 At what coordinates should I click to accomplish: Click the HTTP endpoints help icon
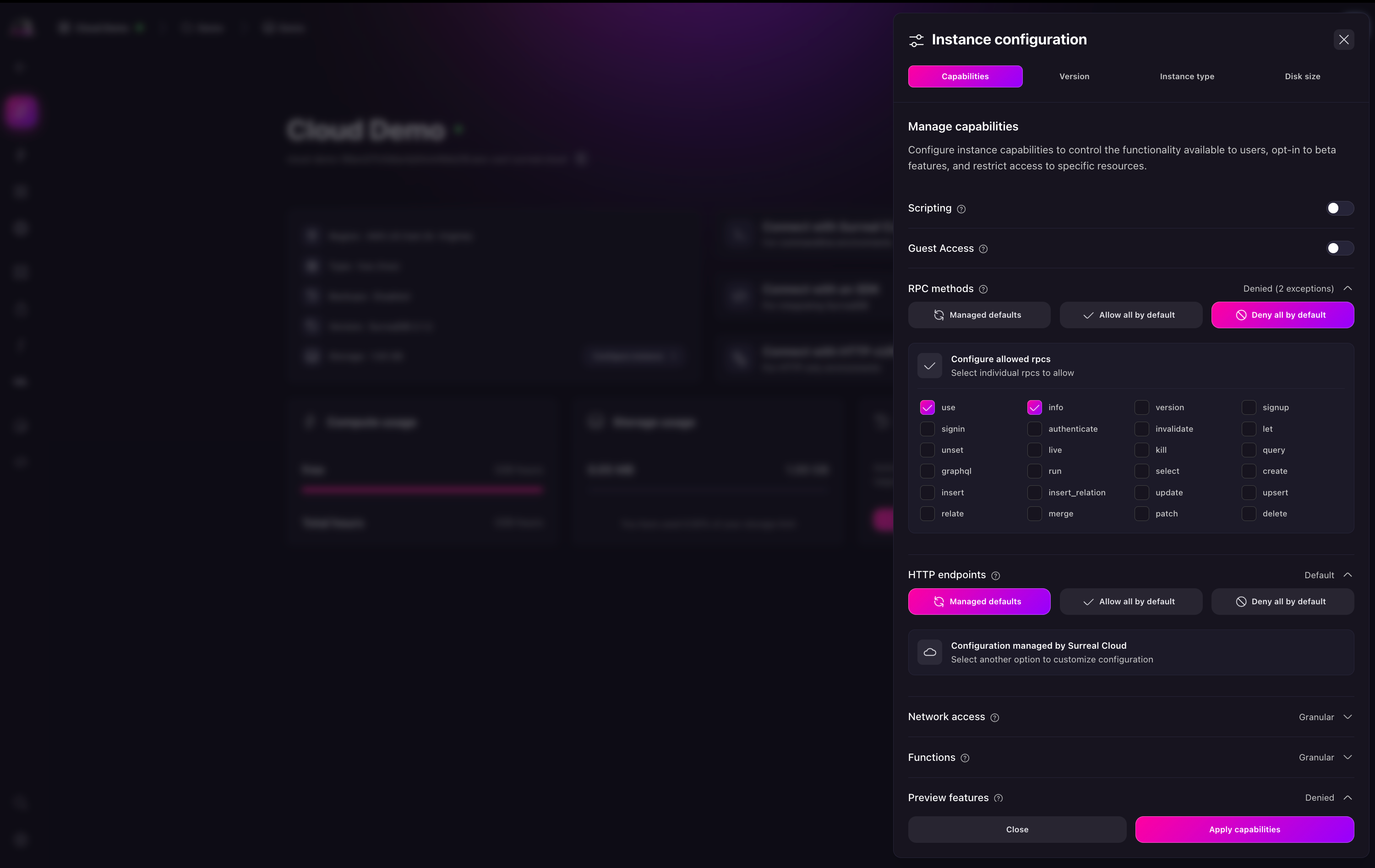(995, 576)
